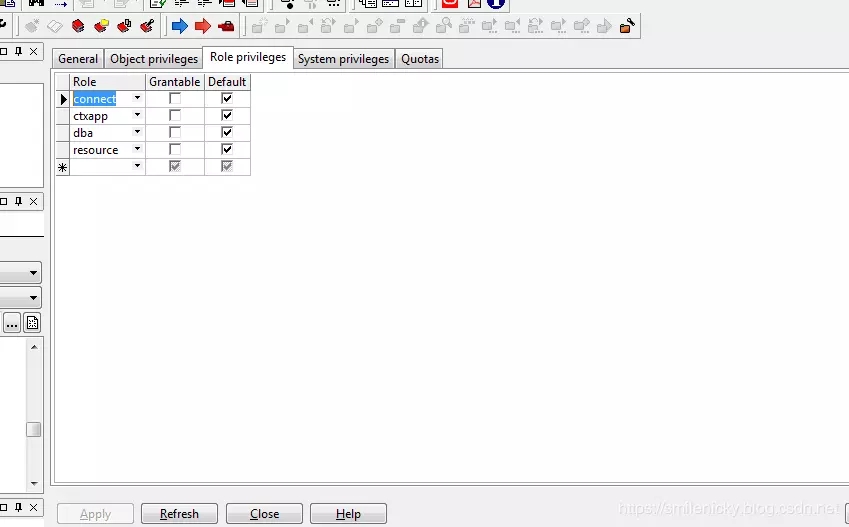
Task: Uncheck Default checkbox for dba role
Action: pyautogui.click(x=227, y=132)
